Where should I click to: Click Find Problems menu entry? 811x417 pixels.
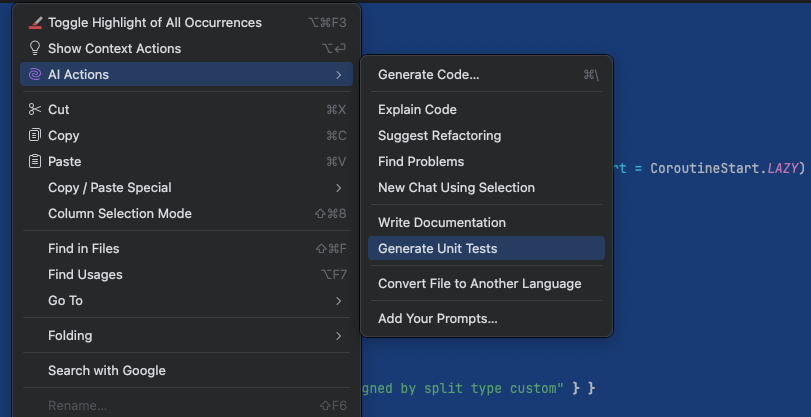421,161
